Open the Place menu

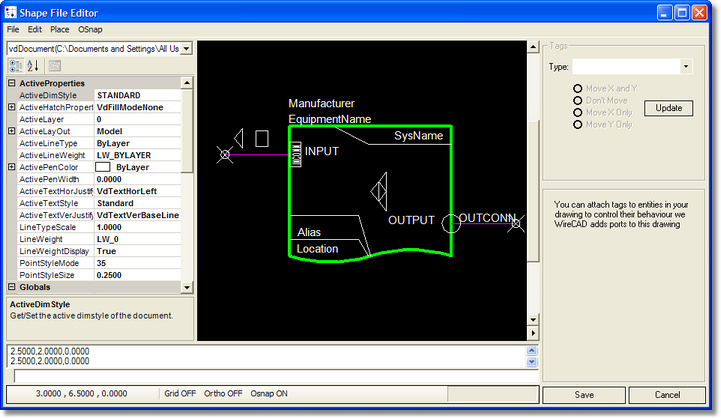pos(59,30)
